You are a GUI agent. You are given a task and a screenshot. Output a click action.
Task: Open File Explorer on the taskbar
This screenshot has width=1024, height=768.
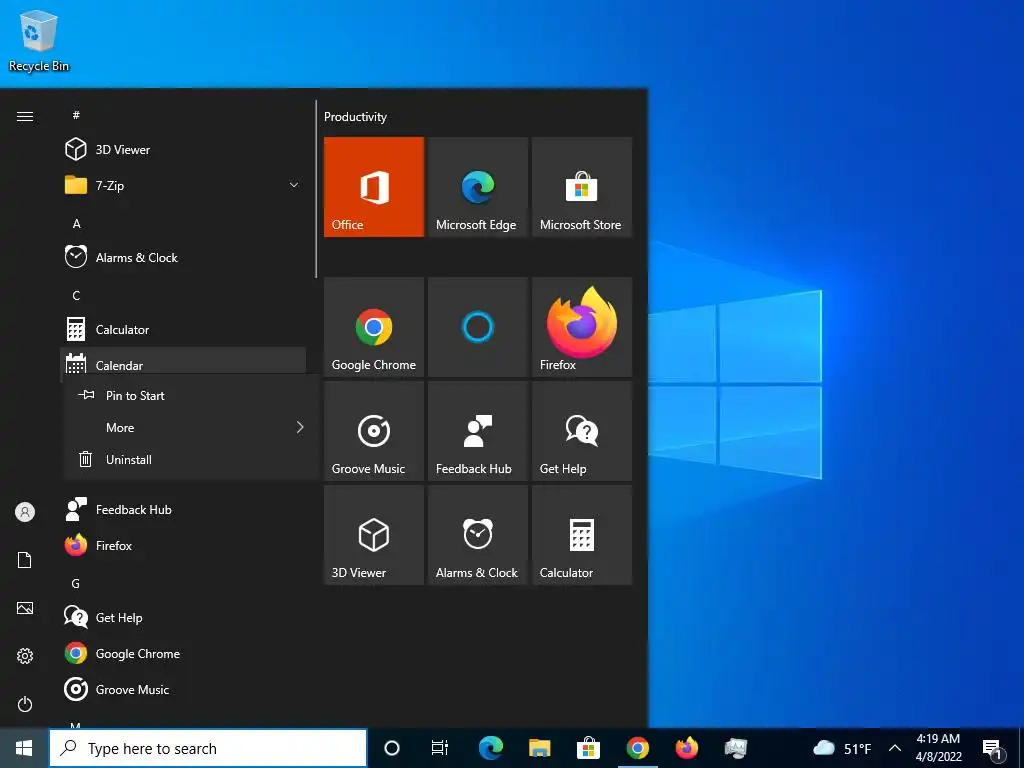click(x=539, y=748)
